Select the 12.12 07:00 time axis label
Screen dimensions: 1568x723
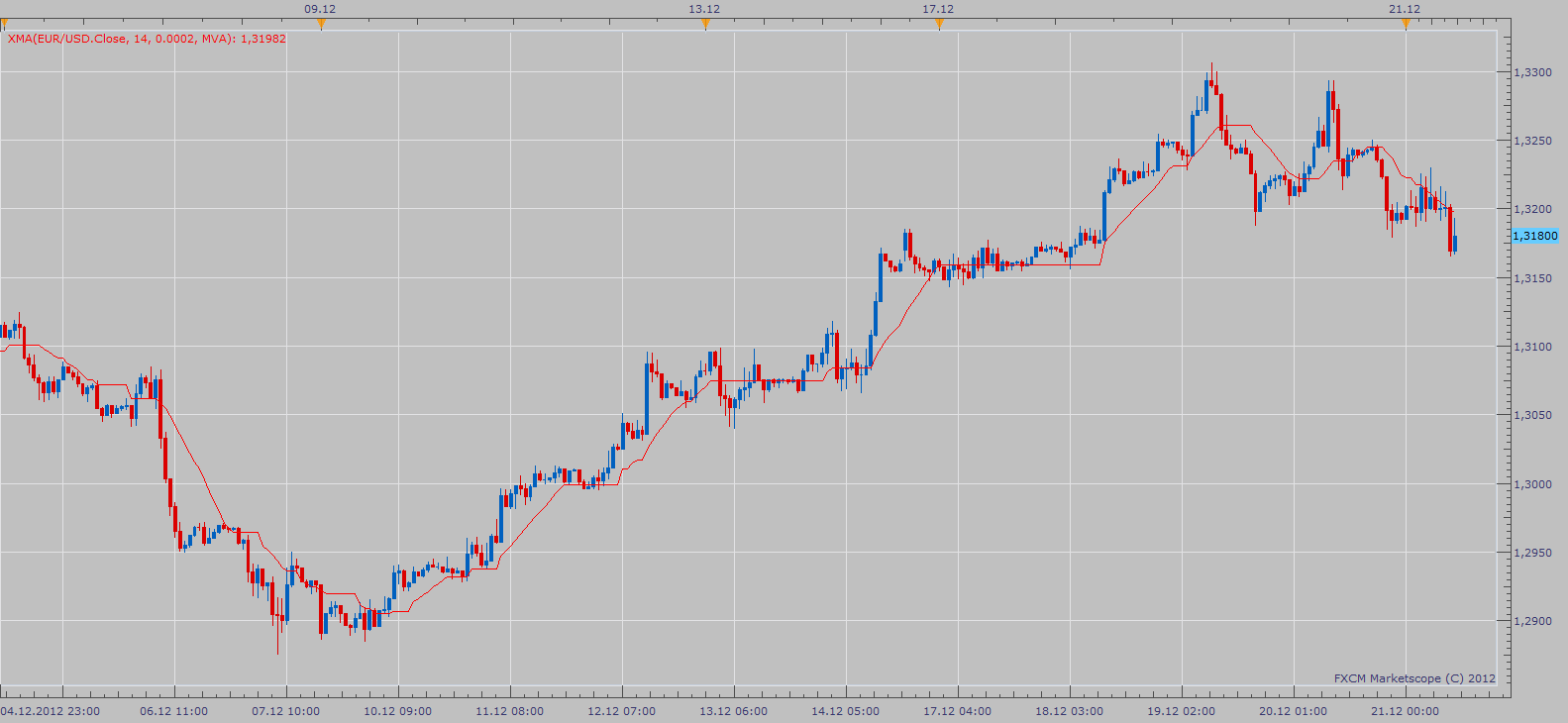tap(622, 711)
